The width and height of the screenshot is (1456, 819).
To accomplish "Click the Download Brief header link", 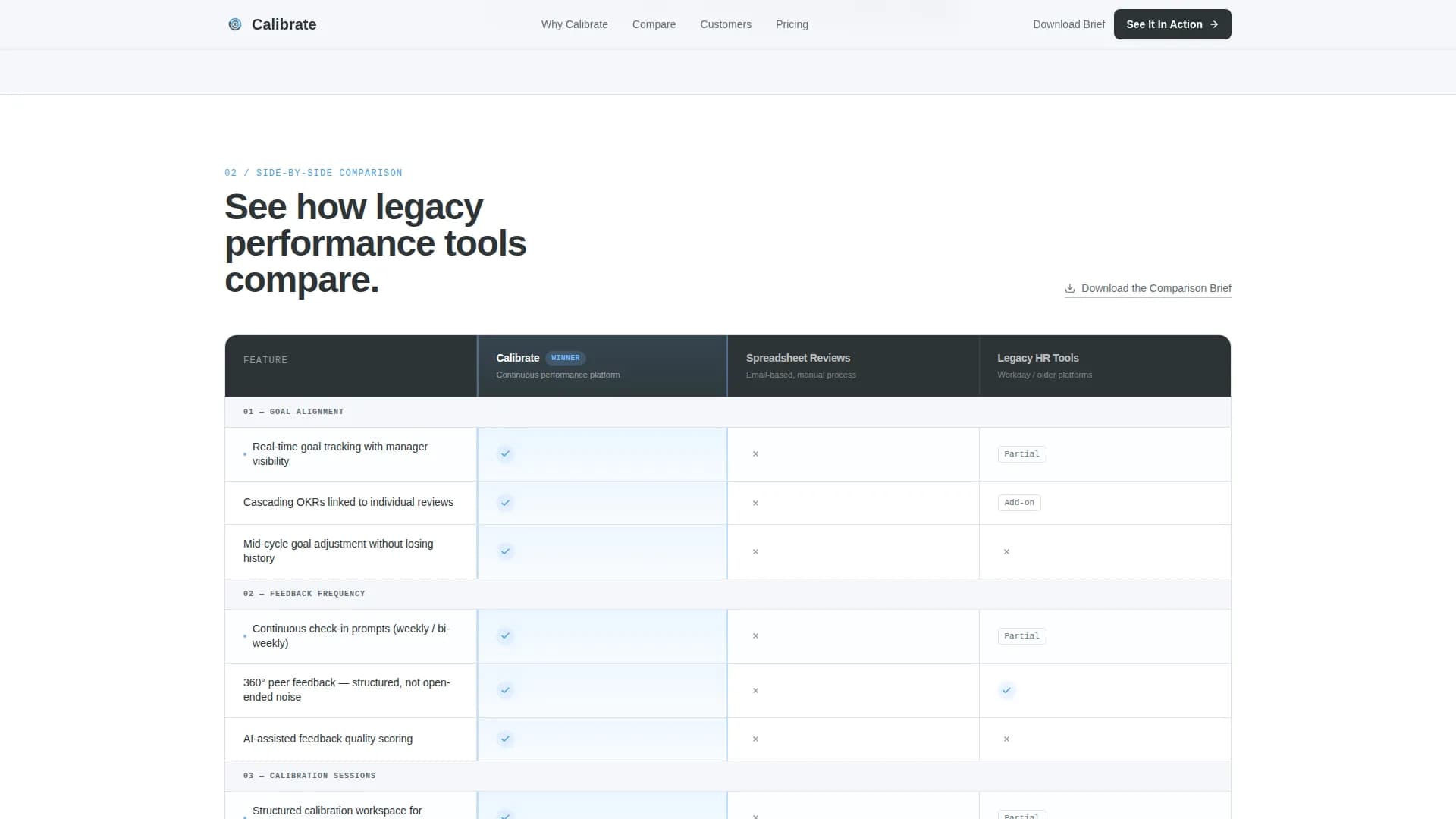I will coord(1068,24).
